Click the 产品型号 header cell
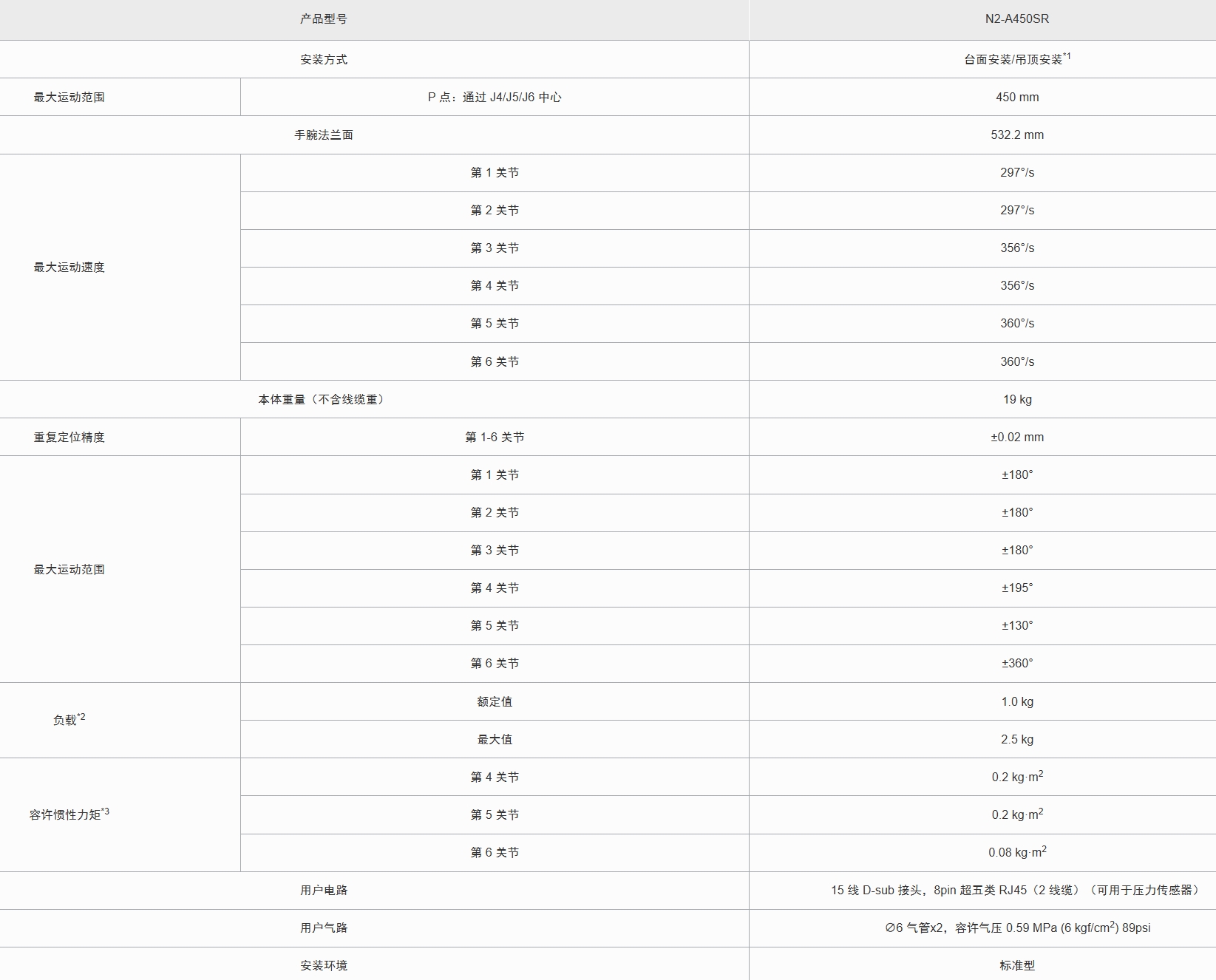 click(x=324, y=19)
